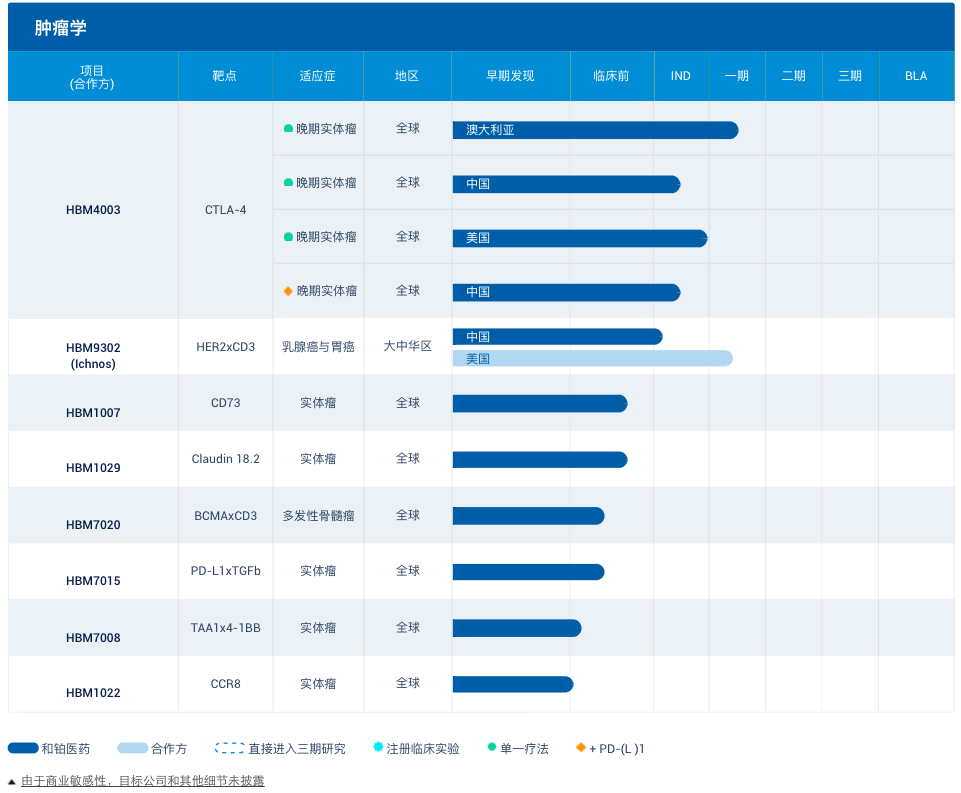This screenshot has width=961, height=793.
Task: Click 实体瘤 in the HBM1007 row
Action: tap(318, 403)
